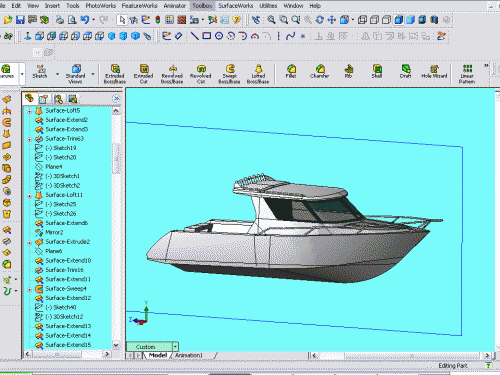Click the Lofted Surface icon in left toolbar

coord(7,134)
